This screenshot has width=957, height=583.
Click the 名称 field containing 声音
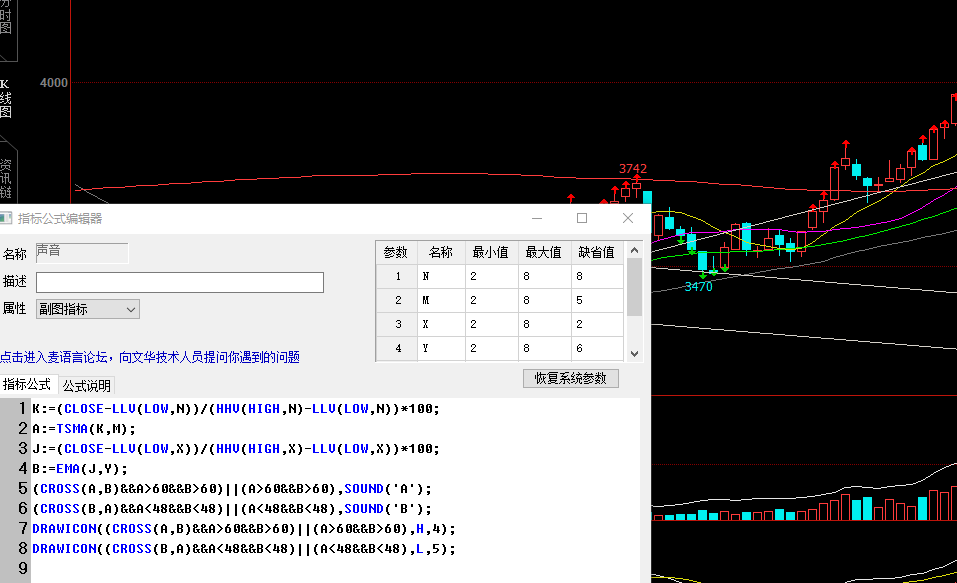[82, 253]
